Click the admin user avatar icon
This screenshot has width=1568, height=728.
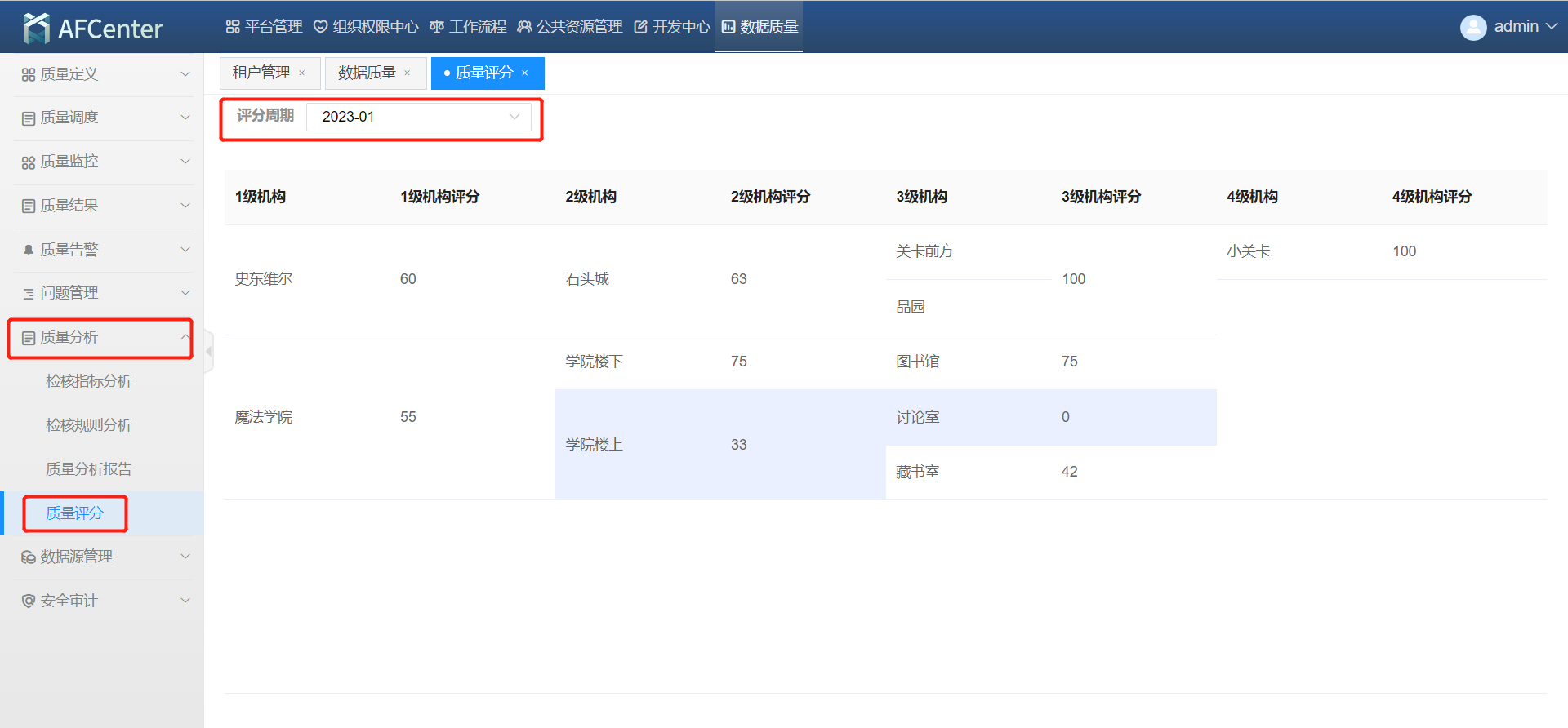coord(1472,27)
